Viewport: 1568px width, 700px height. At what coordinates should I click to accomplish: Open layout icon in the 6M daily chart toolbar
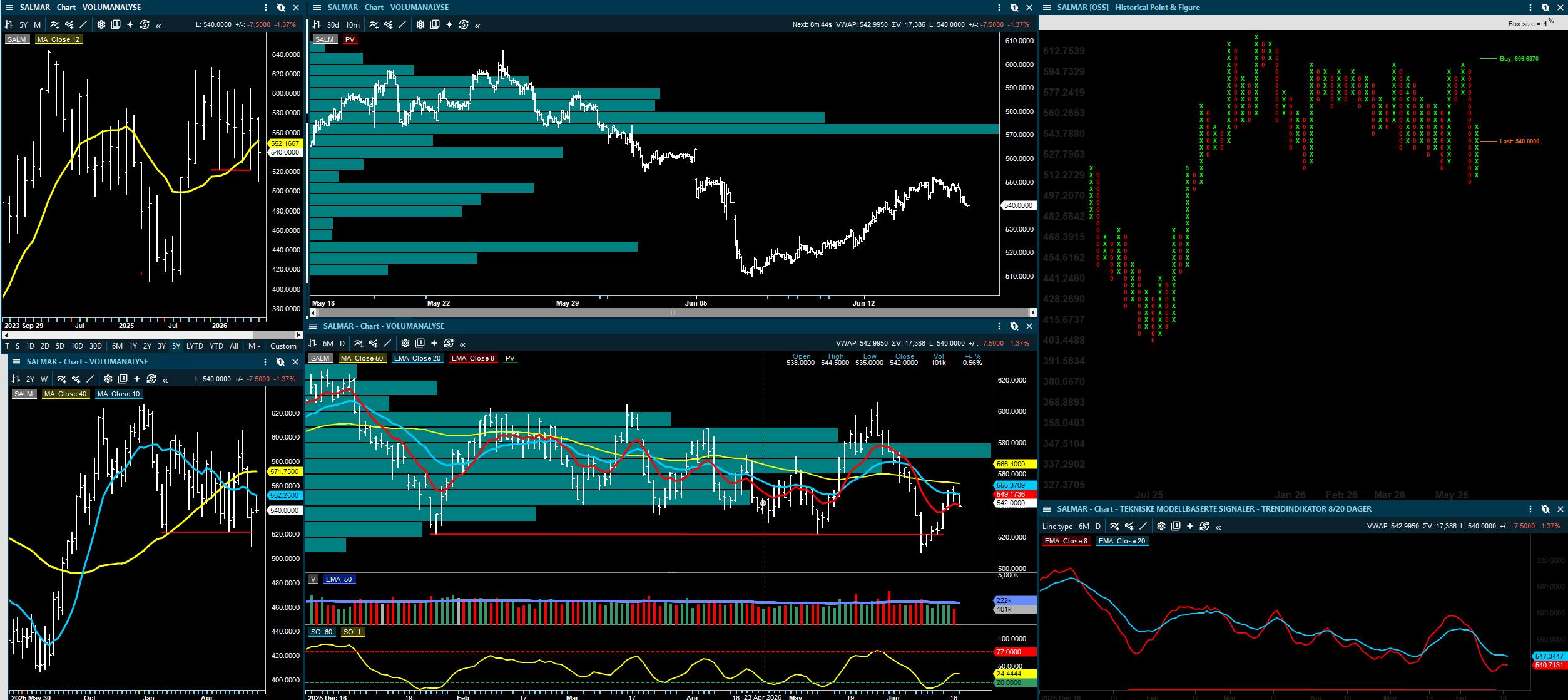coord(420,344)
